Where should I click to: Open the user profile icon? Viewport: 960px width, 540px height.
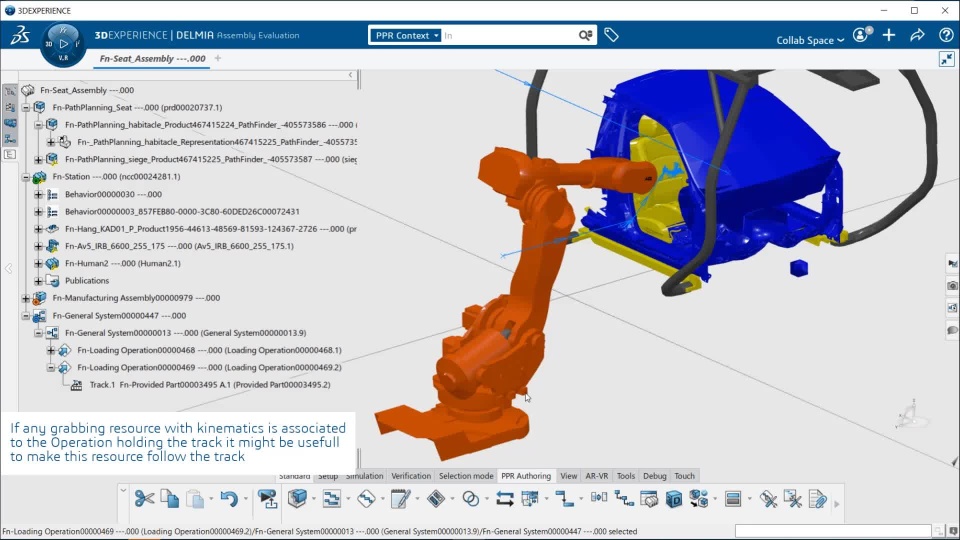861,35
